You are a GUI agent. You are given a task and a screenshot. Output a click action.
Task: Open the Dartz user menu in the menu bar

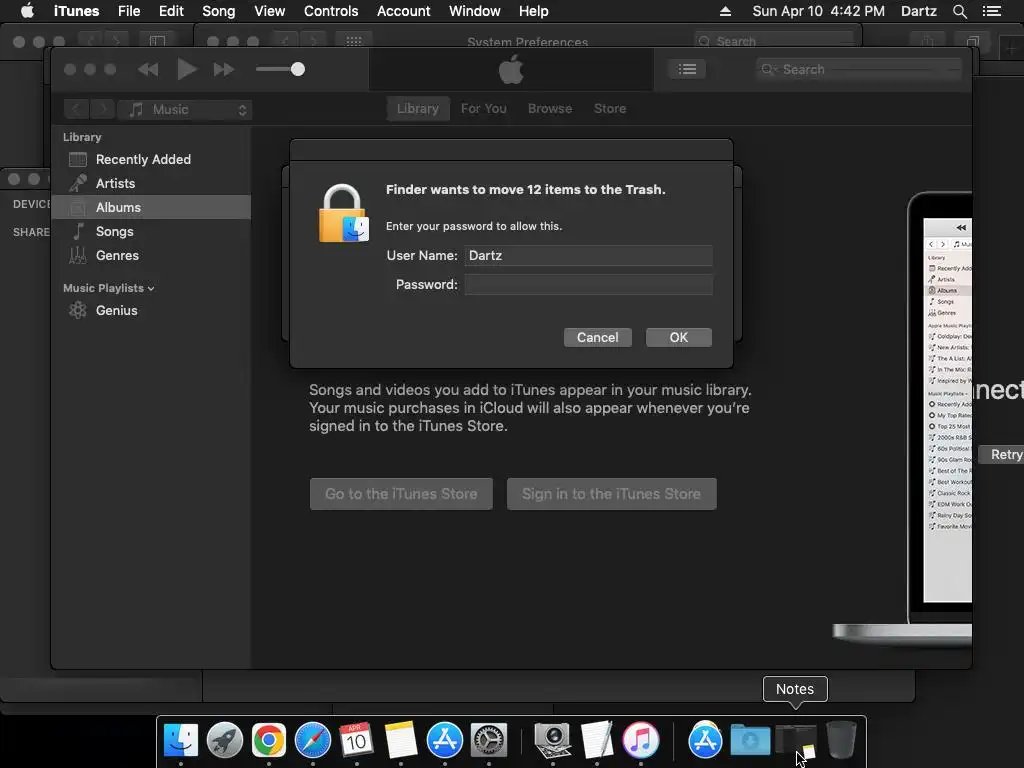(919, 11)
